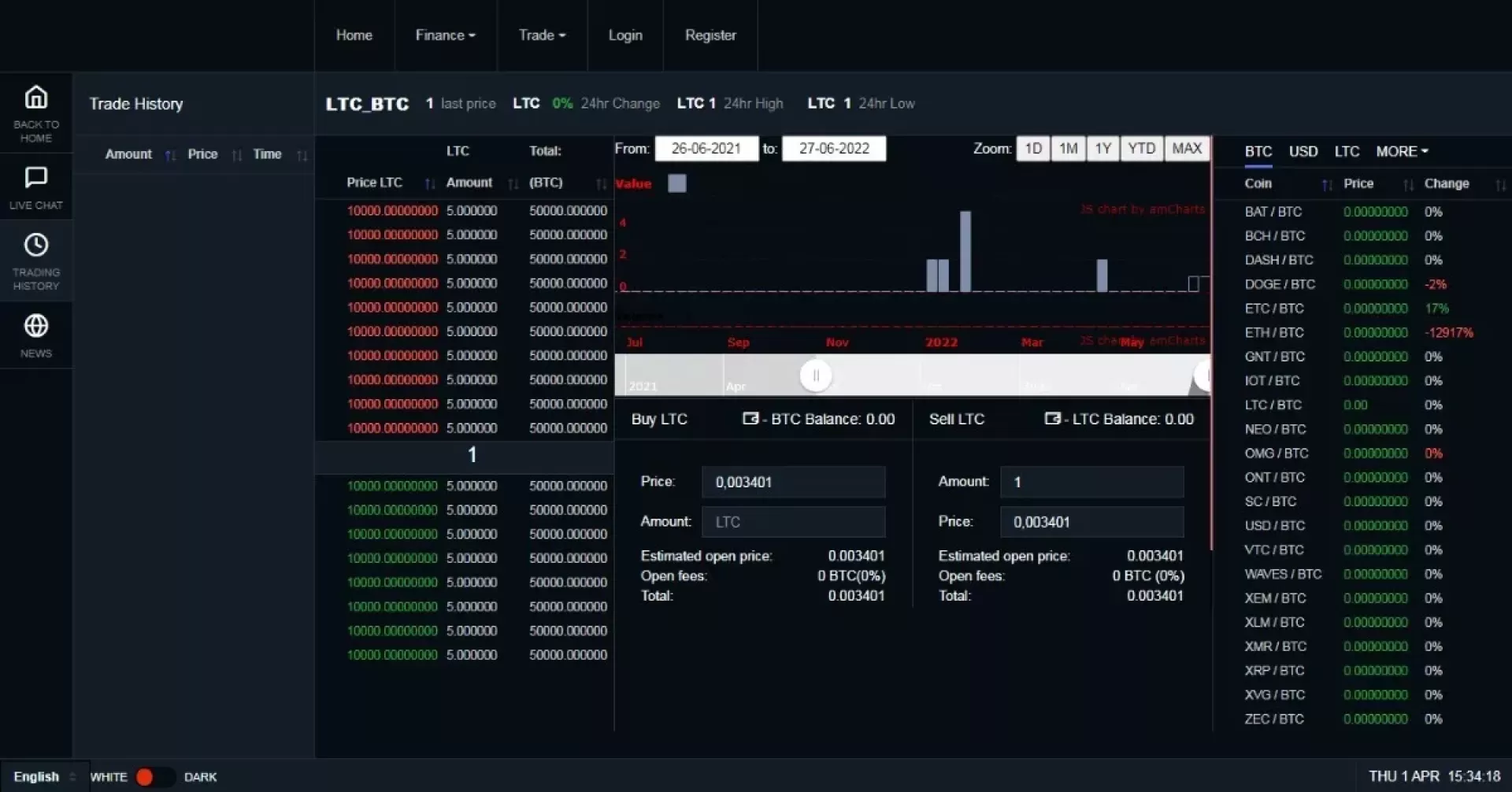Toggle the White/Dark theme switch
This screenshot has height=792, width=1512.
(x=154, y=777)
